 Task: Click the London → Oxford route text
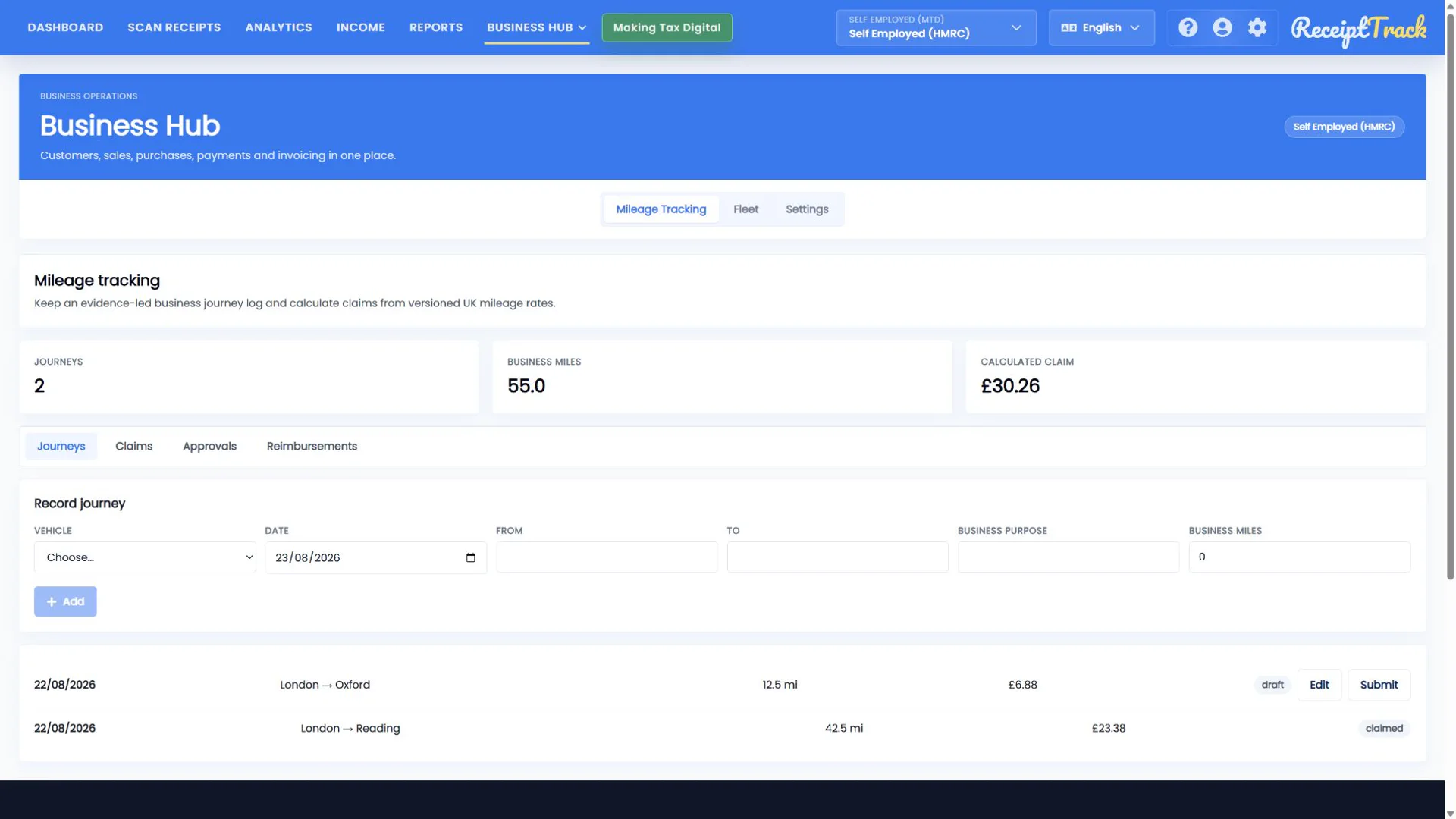click(325, 685)
